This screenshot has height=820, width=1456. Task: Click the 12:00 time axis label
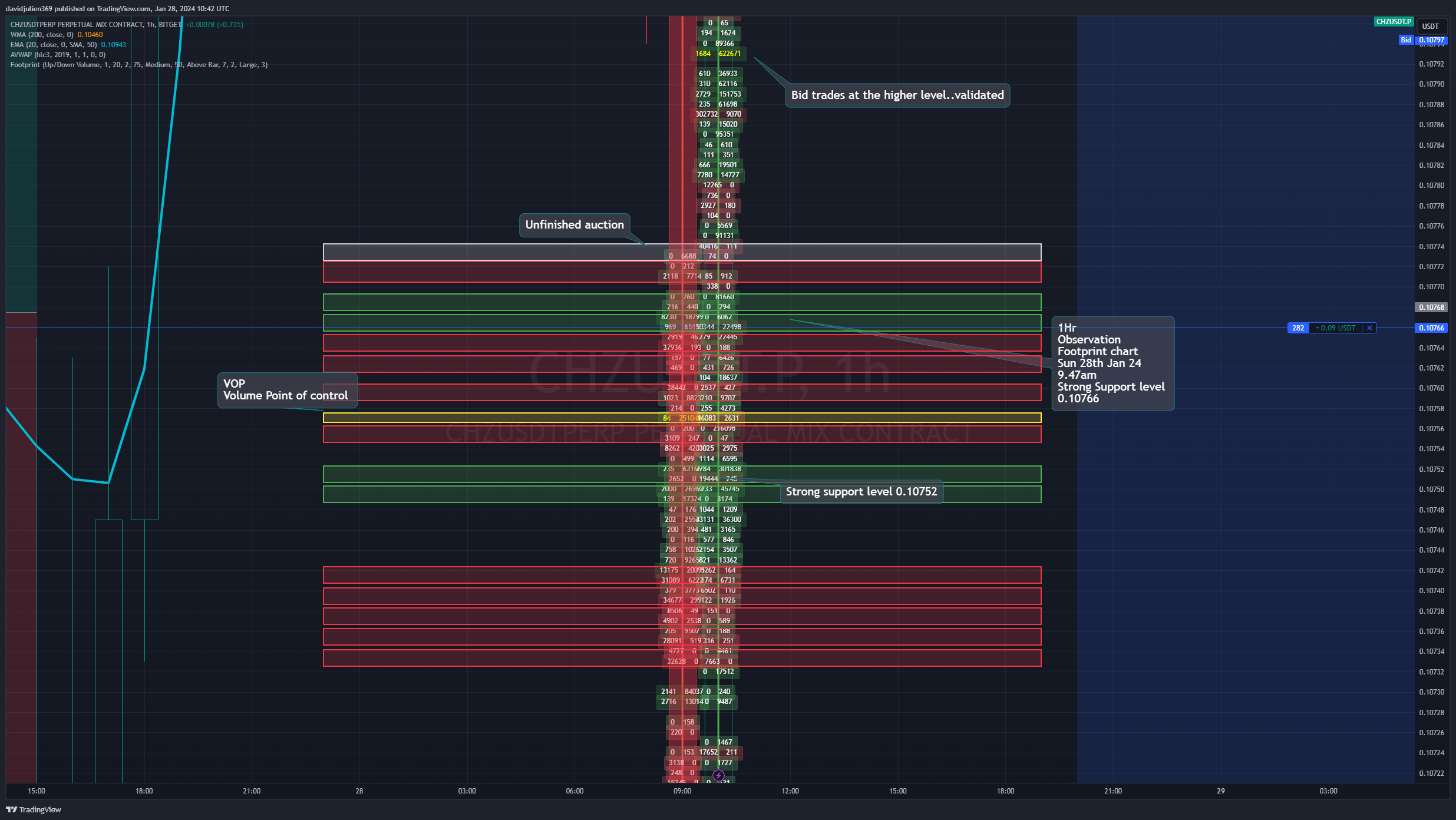tap(790, 791)
